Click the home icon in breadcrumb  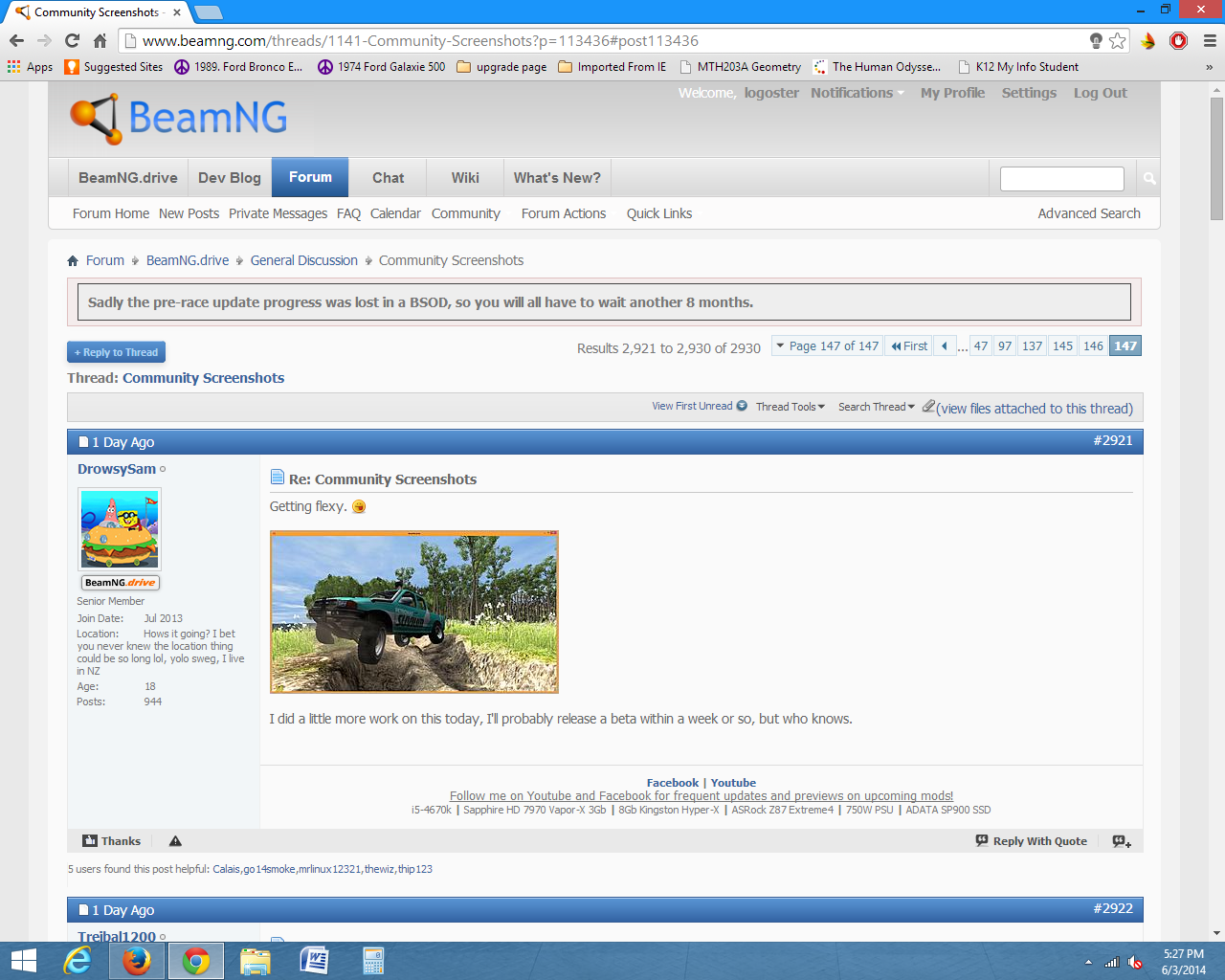pos(73,260)
